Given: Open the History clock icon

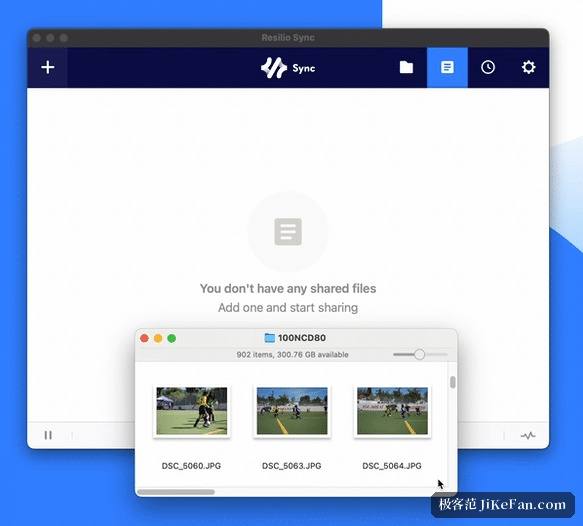Looking at the screenshot, I should coord(488,67).
